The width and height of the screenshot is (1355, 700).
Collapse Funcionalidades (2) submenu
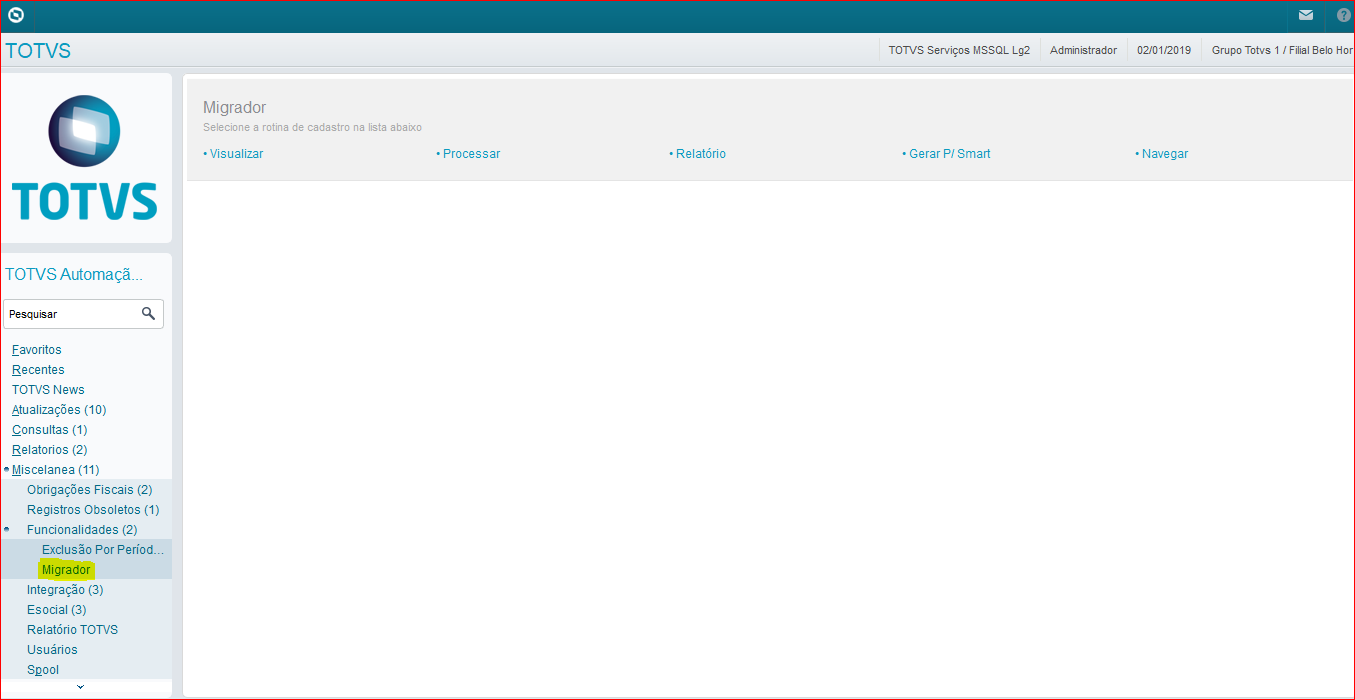point(82,530)
